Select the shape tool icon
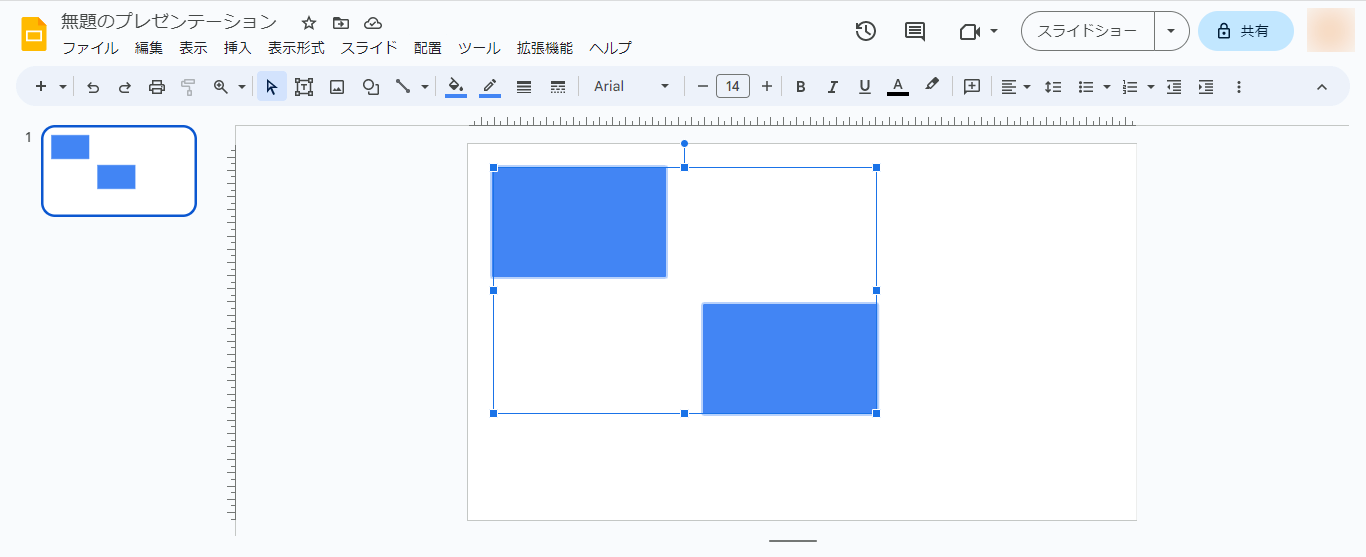The height and width of the screenshot is (557, 1366). click(x=371, y=87)
